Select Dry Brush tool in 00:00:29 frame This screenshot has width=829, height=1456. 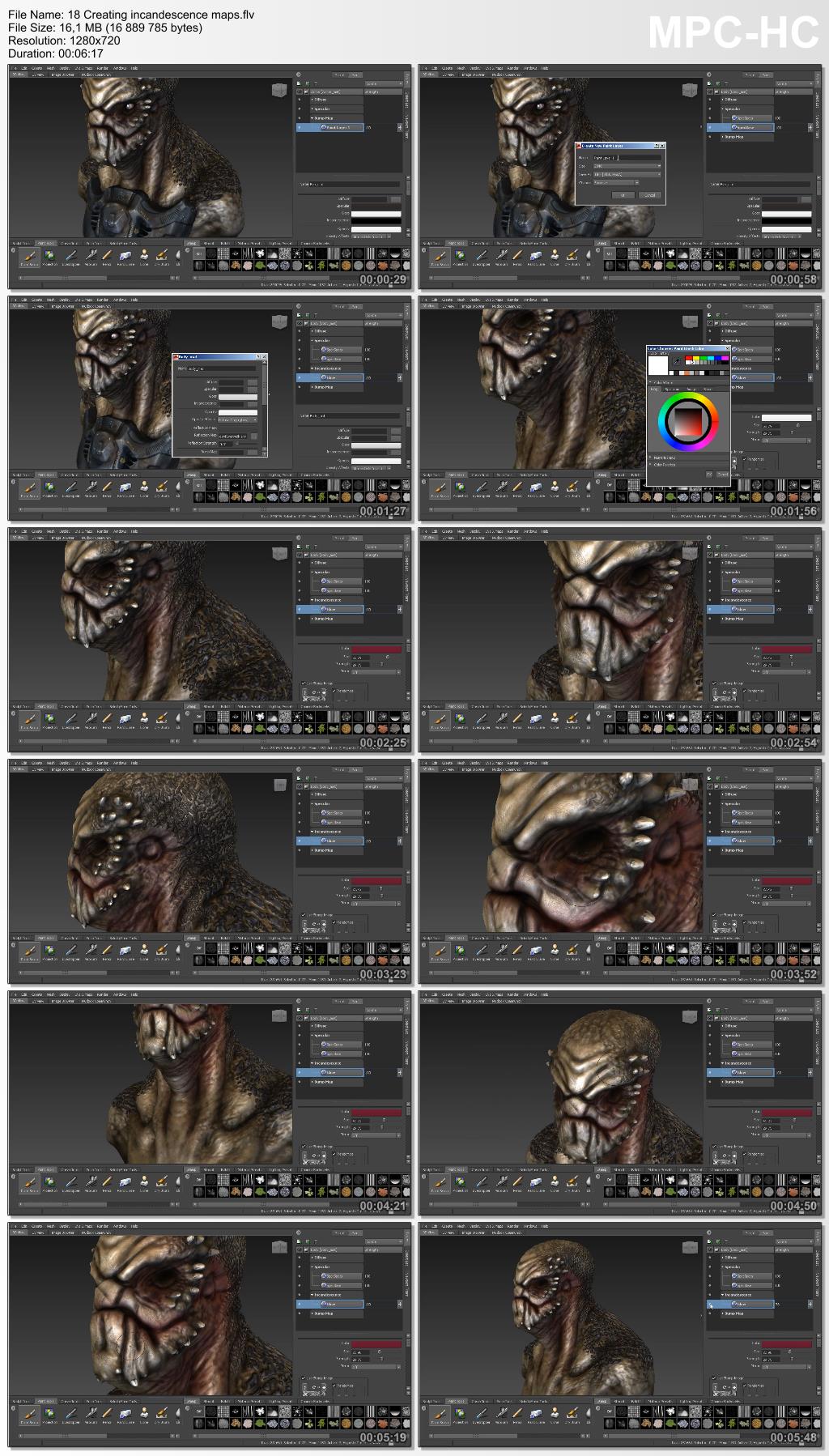point(162,256)
